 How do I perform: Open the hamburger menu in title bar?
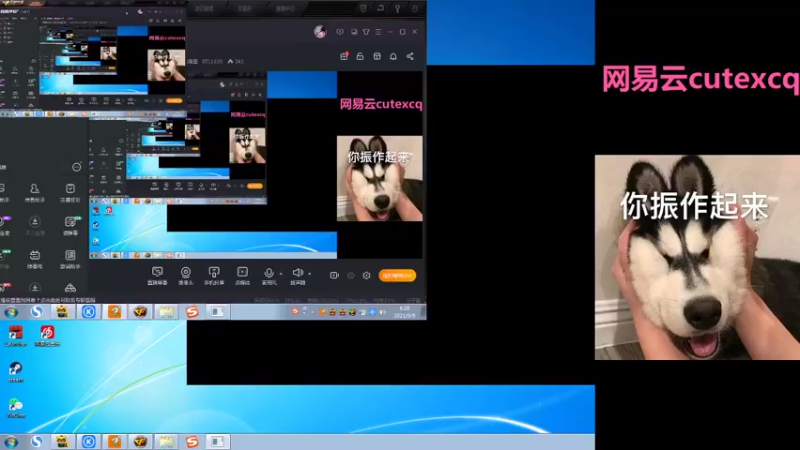tap(378, 32)
